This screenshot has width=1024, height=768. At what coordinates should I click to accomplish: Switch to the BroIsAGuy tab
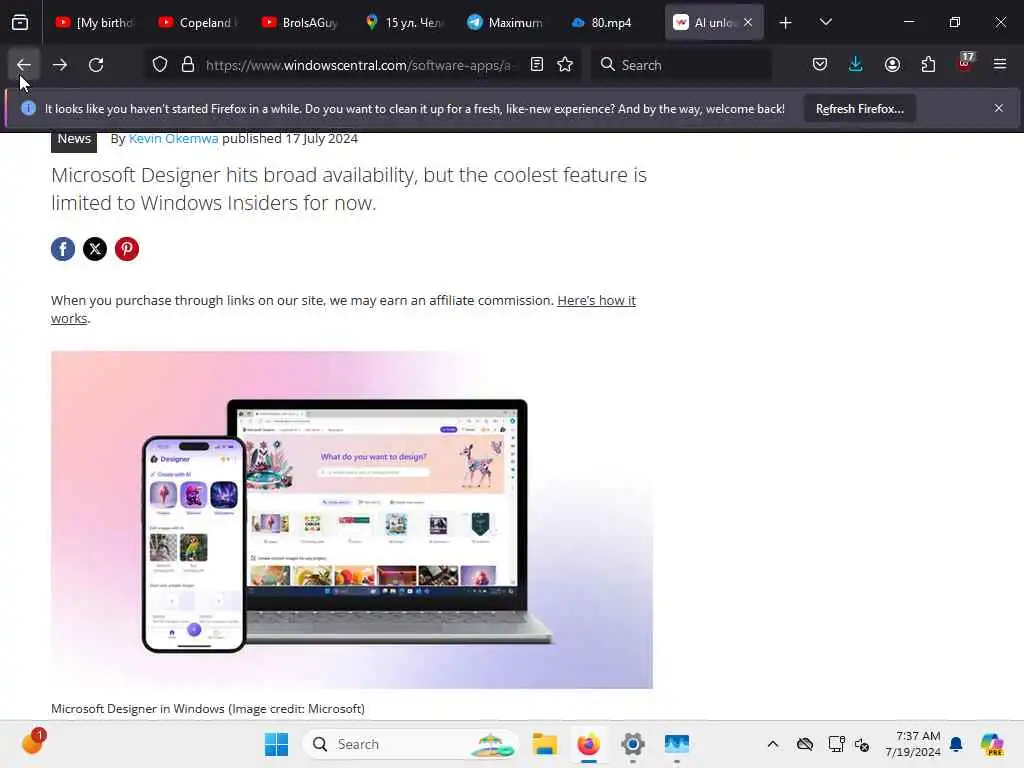coord(302,23)
